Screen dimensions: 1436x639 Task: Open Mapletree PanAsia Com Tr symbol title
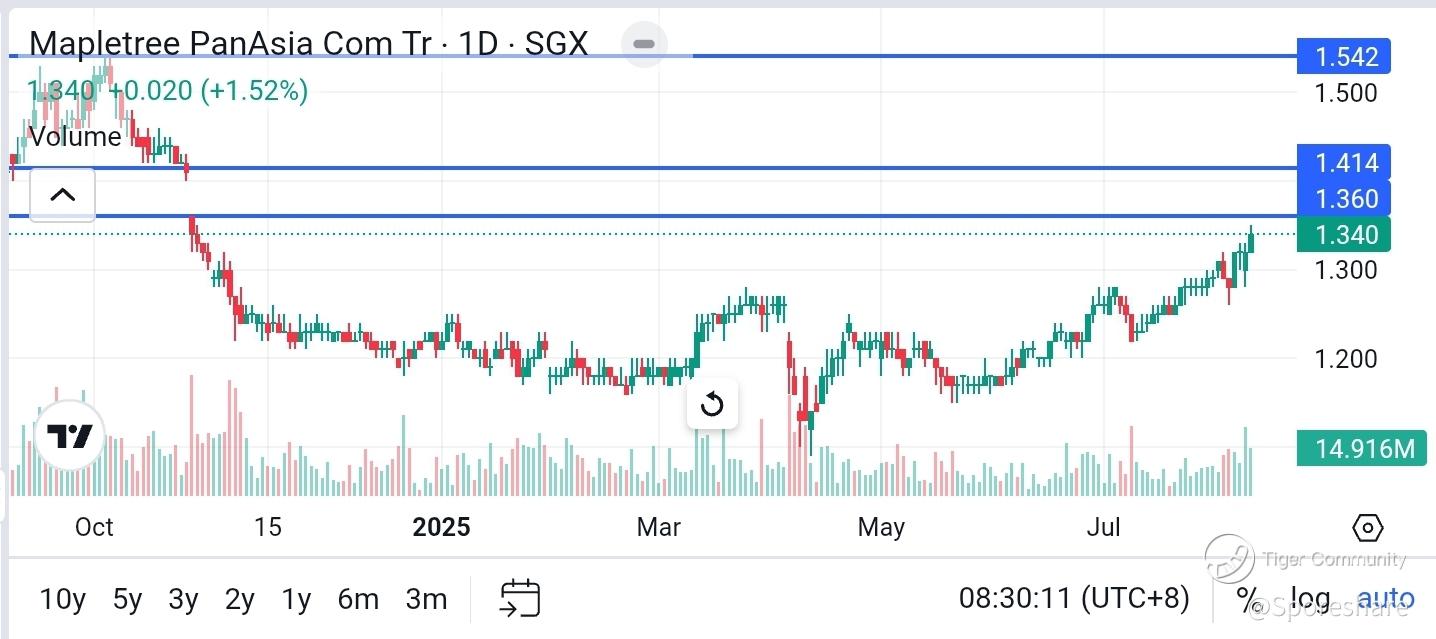pyautogui.click(x=230, y=44)
